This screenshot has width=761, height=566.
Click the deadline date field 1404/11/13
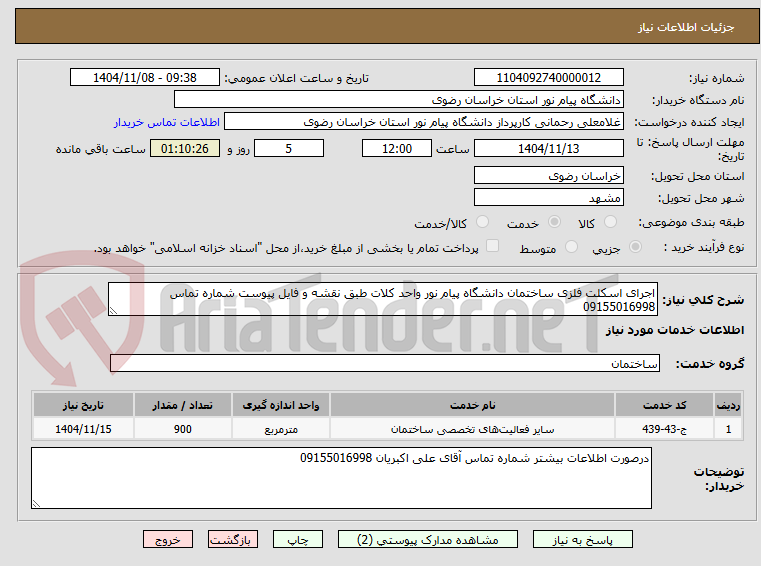(x=548, y=149)
